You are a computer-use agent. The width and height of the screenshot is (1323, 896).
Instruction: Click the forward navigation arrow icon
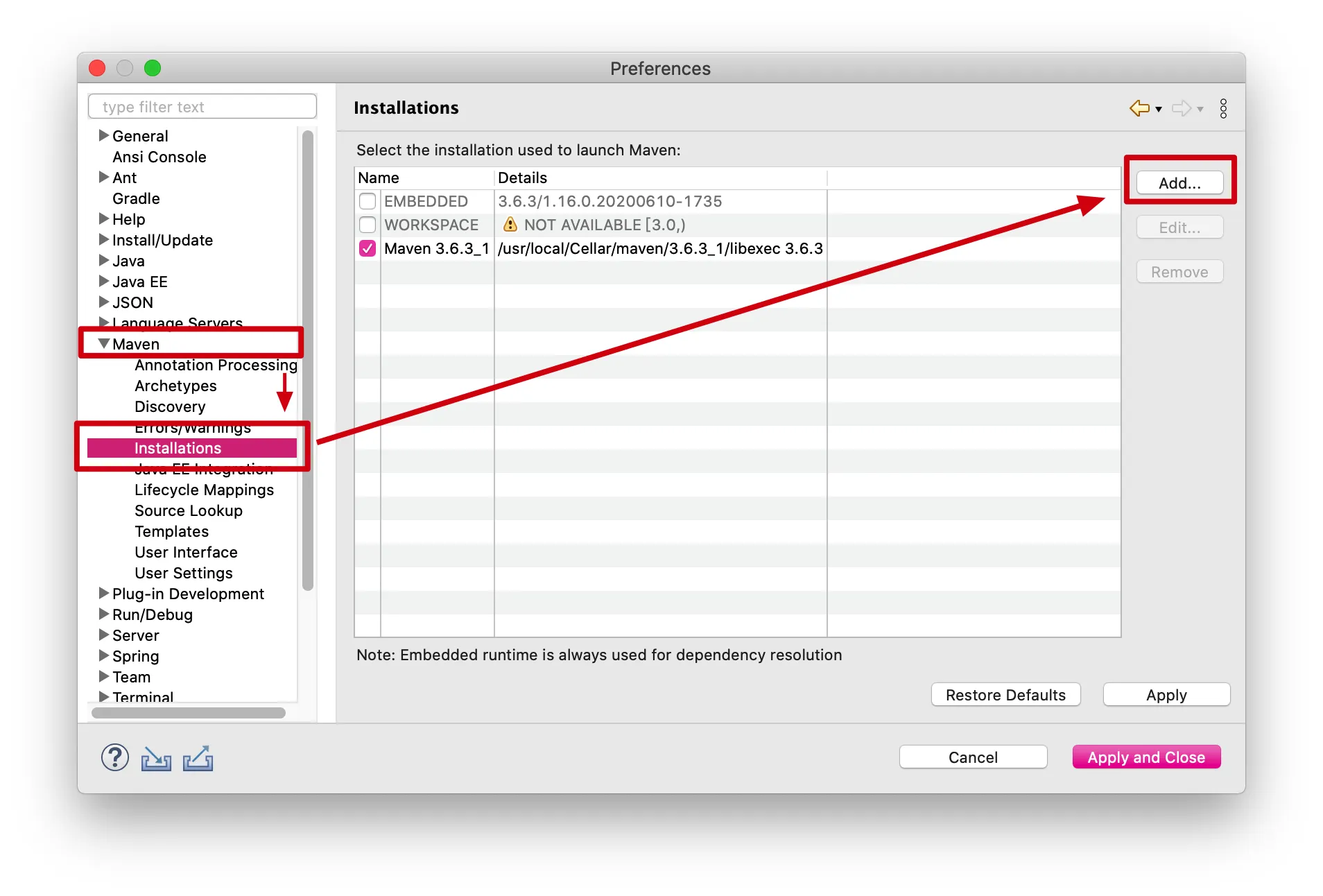coord(1182,108)
